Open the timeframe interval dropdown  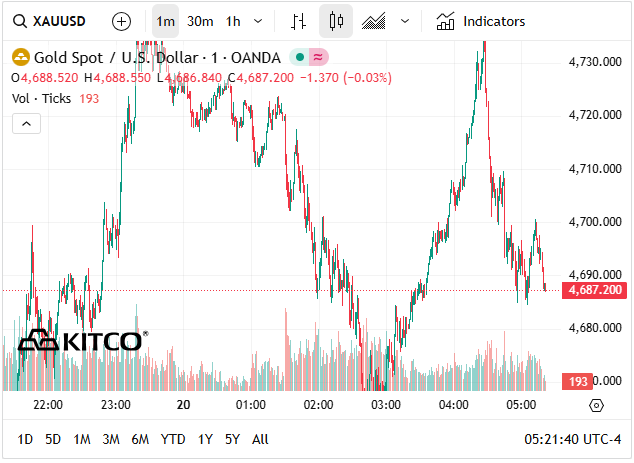click(x=260, y=21)
